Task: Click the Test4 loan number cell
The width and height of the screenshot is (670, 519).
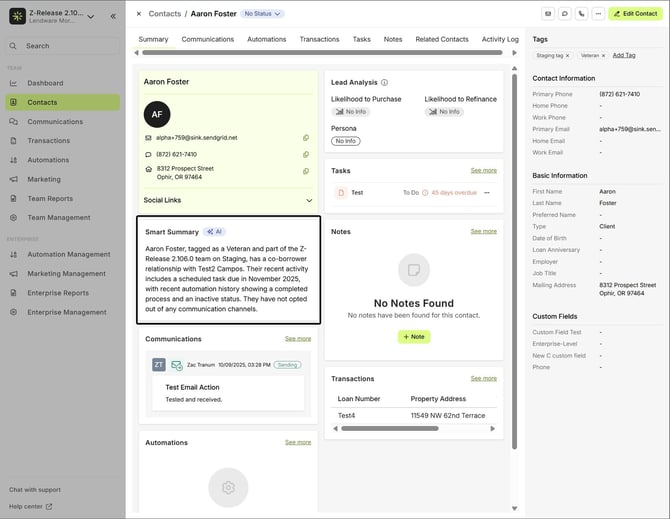Action: tap(347, 416)
